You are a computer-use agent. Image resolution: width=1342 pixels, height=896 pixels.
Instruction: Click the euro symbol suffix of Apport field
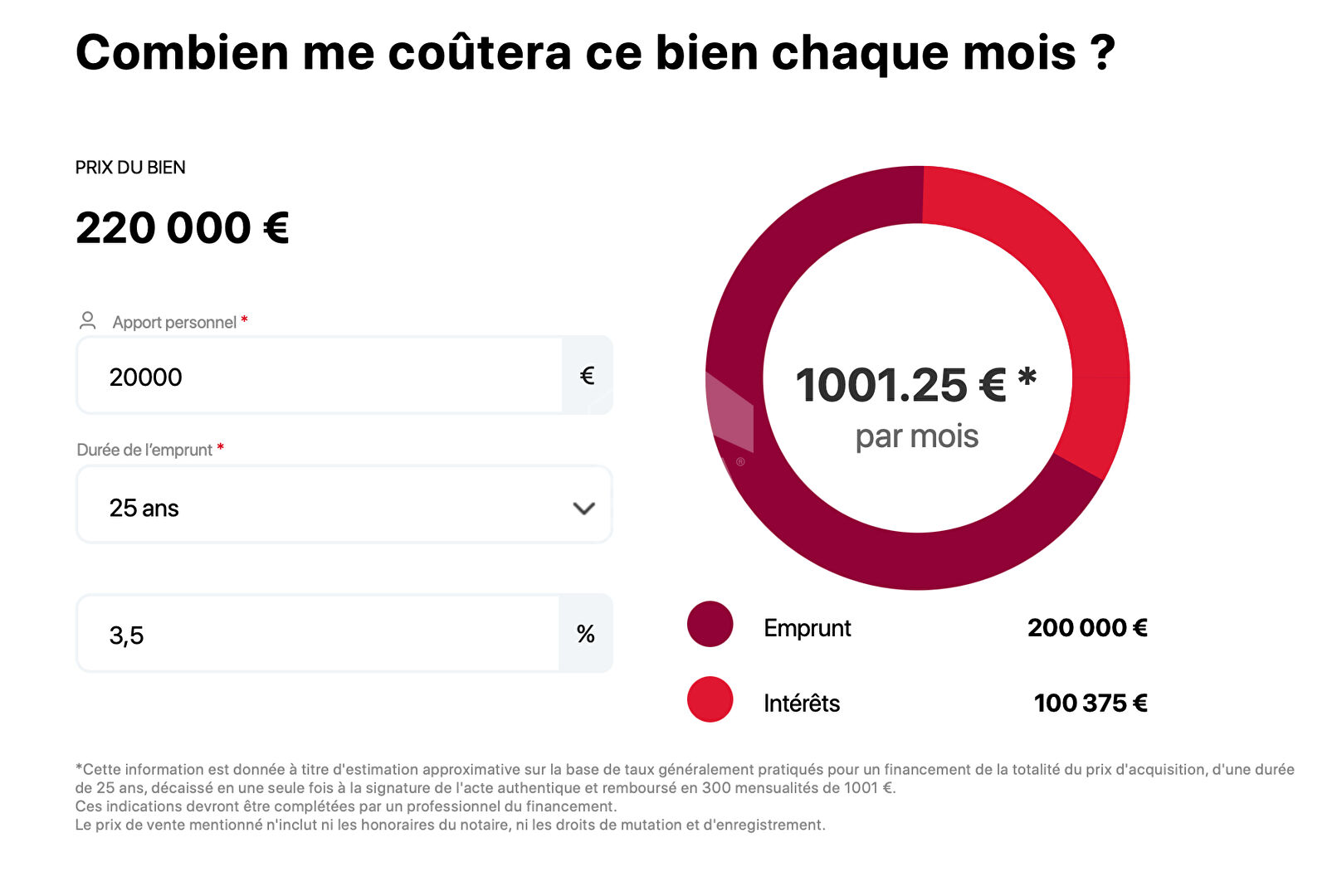(x=587, y=376)
